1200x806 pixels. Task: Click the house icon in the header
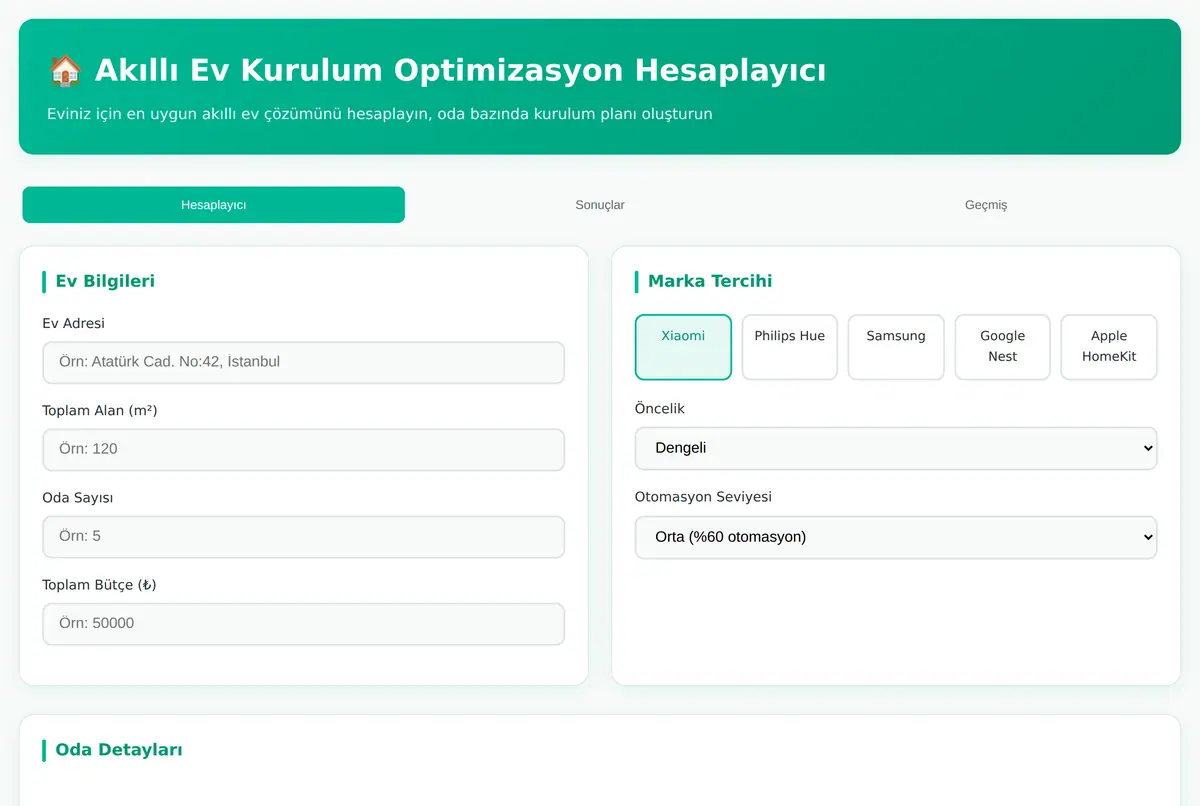65,71
